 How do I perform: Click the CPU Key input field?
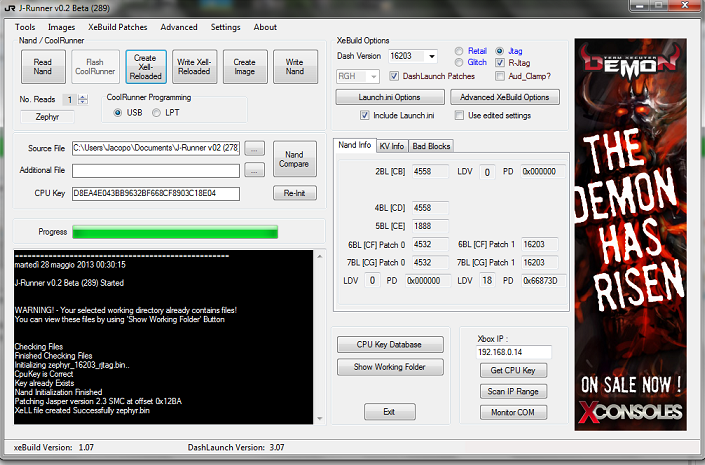pos(156,193)
